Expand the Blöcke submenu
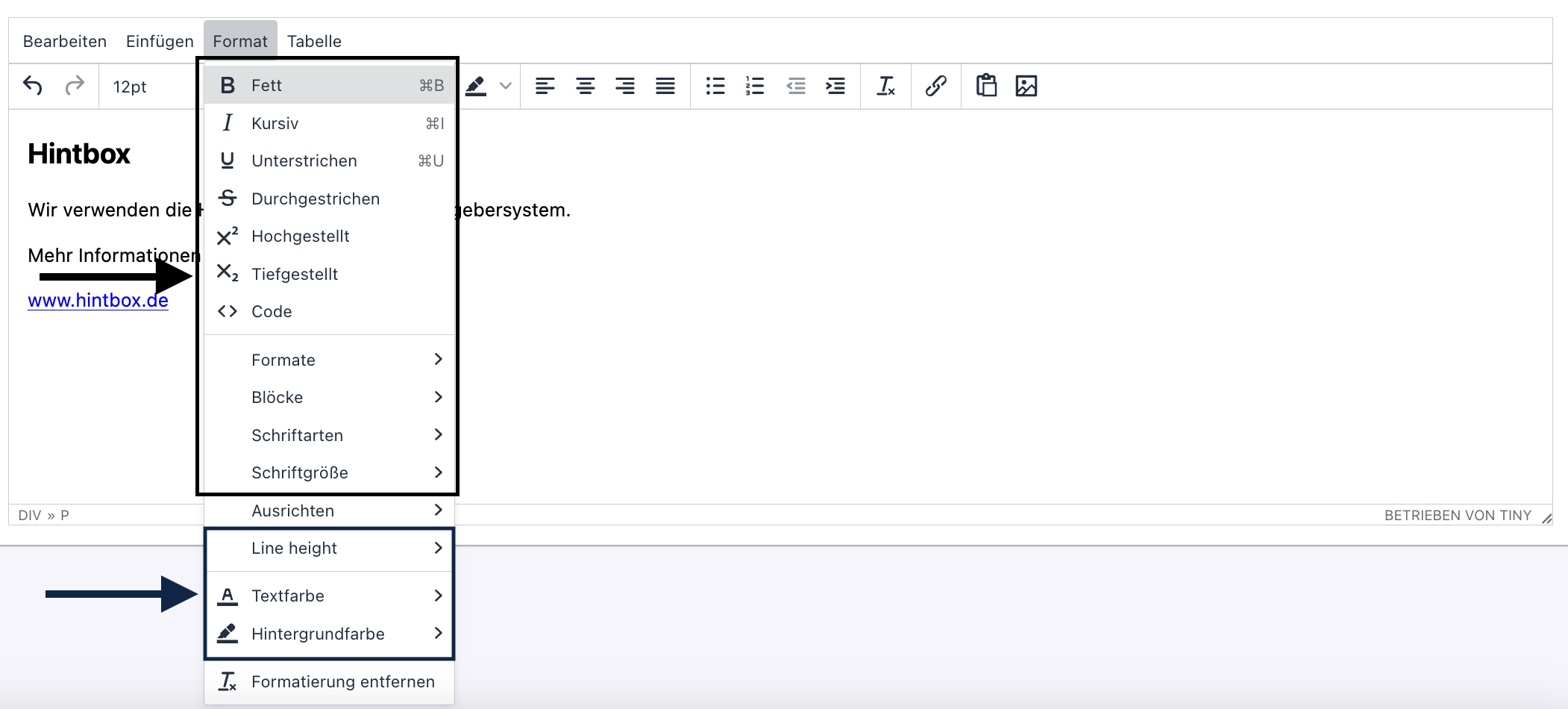 pyautogui.click(x=329, y=397)
